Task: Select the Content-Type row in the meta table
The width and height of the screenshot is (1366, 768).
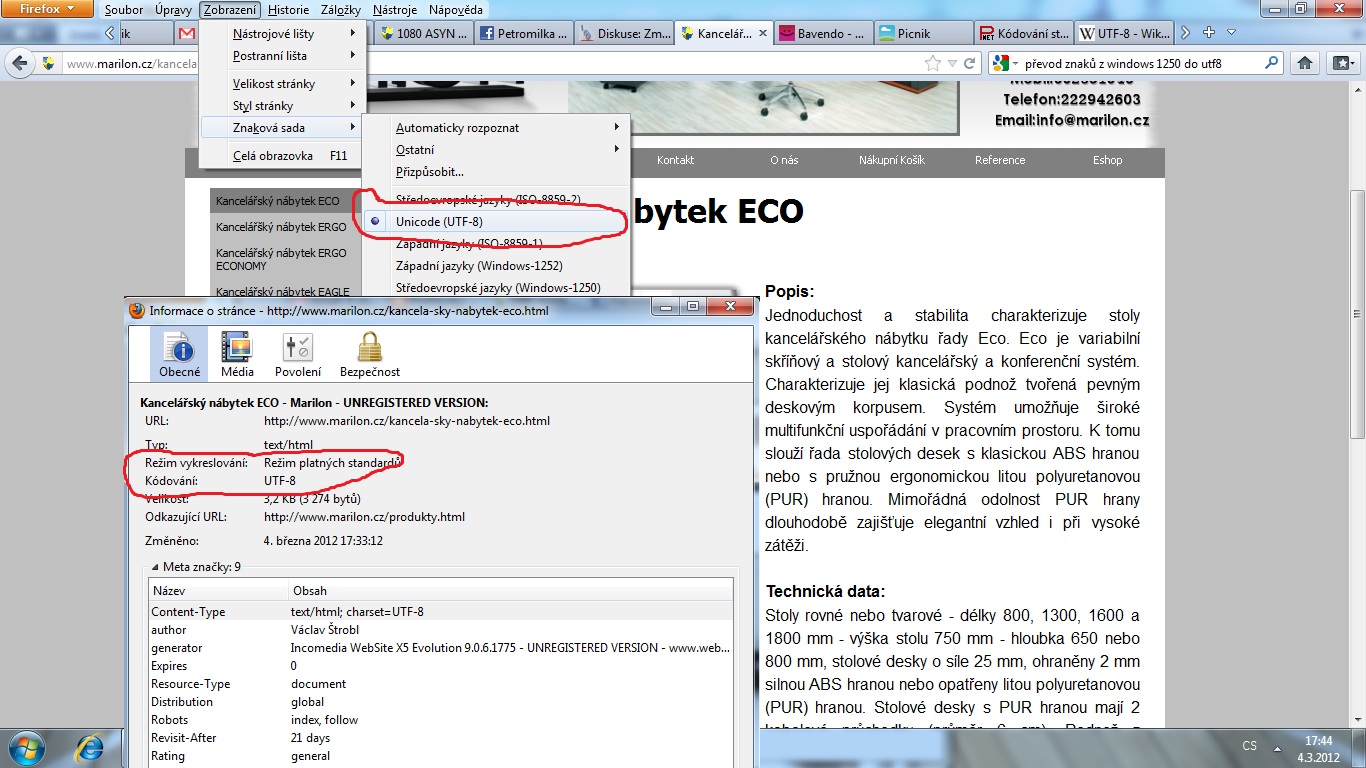Action: coord(440,612)
